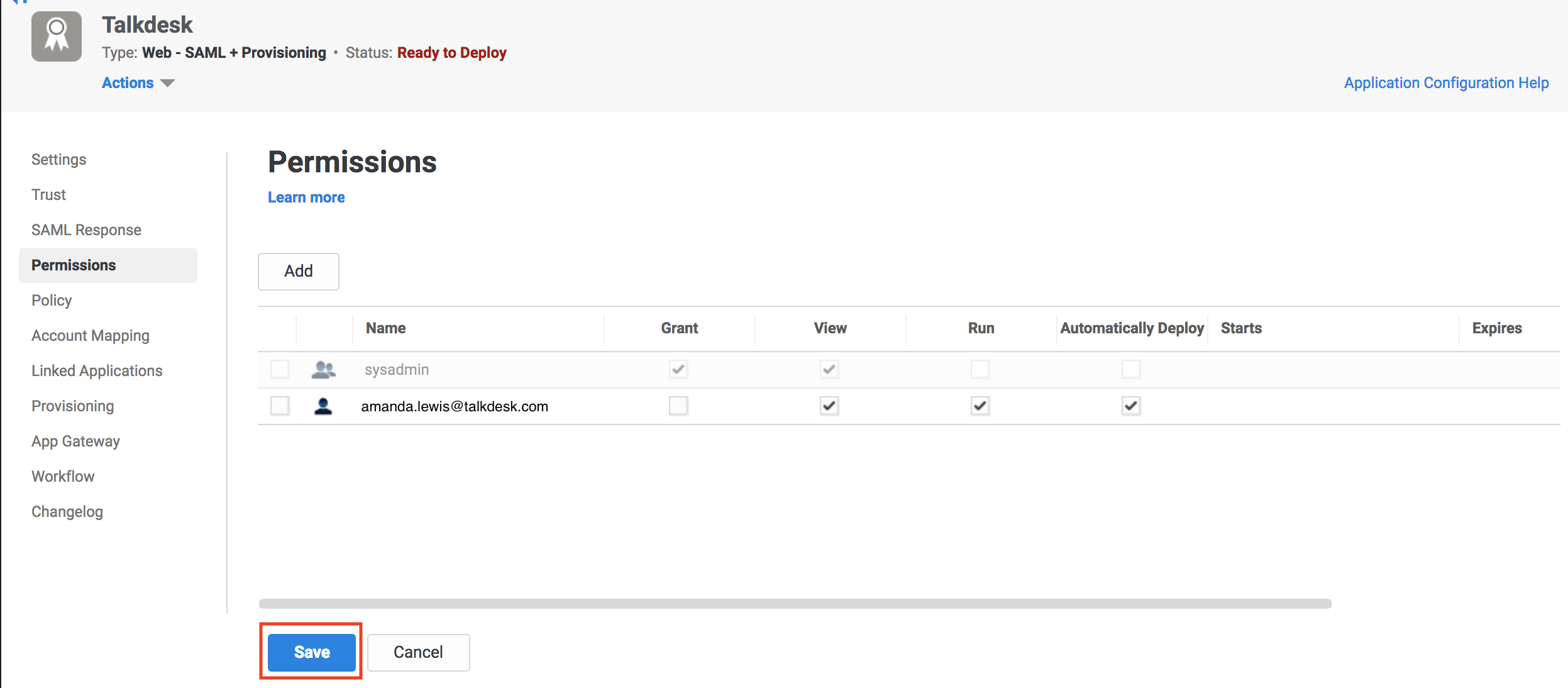Image resolution: width=1568 pixels, height=688 pixels.
Task: Click the amanda.lewis@talkdesk.com name
Action: click(455, 406)
